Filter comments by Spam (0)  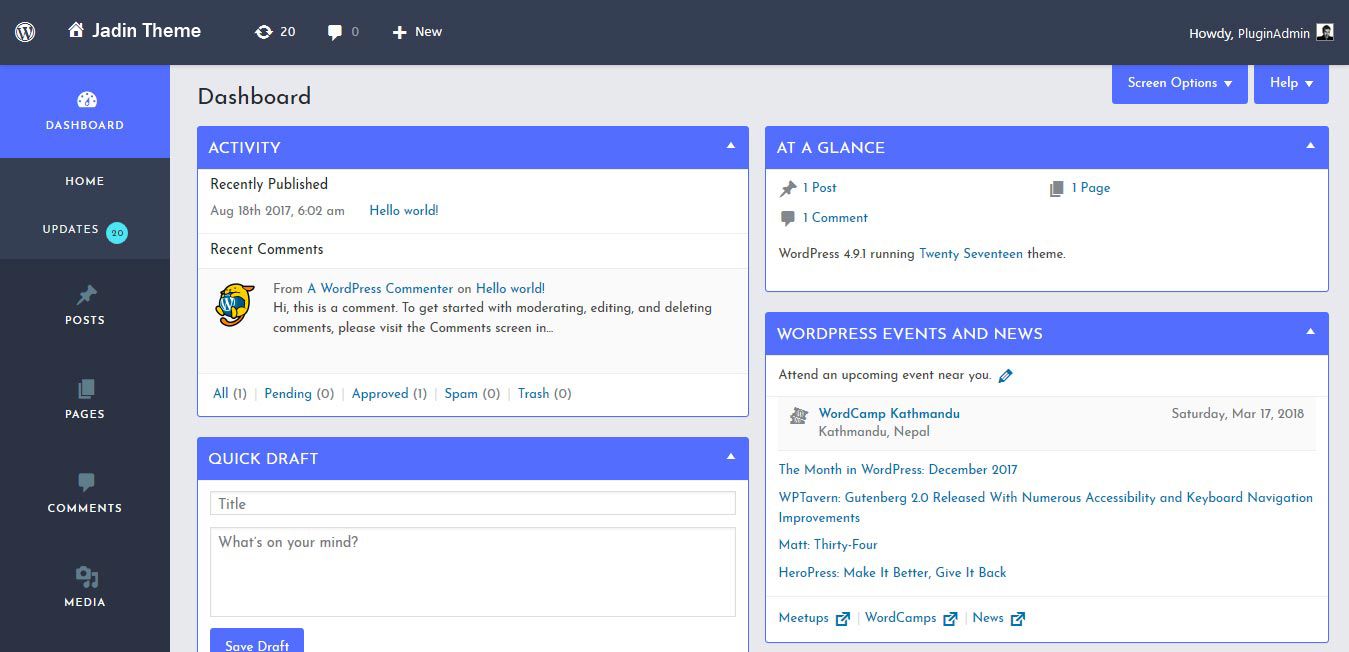(x=472, y=394)
